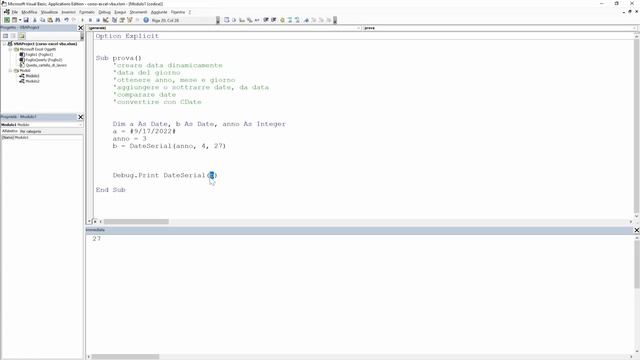Click the 'End Sub' code line
Viewport: 640px width, 360px height.
[111, 190]
